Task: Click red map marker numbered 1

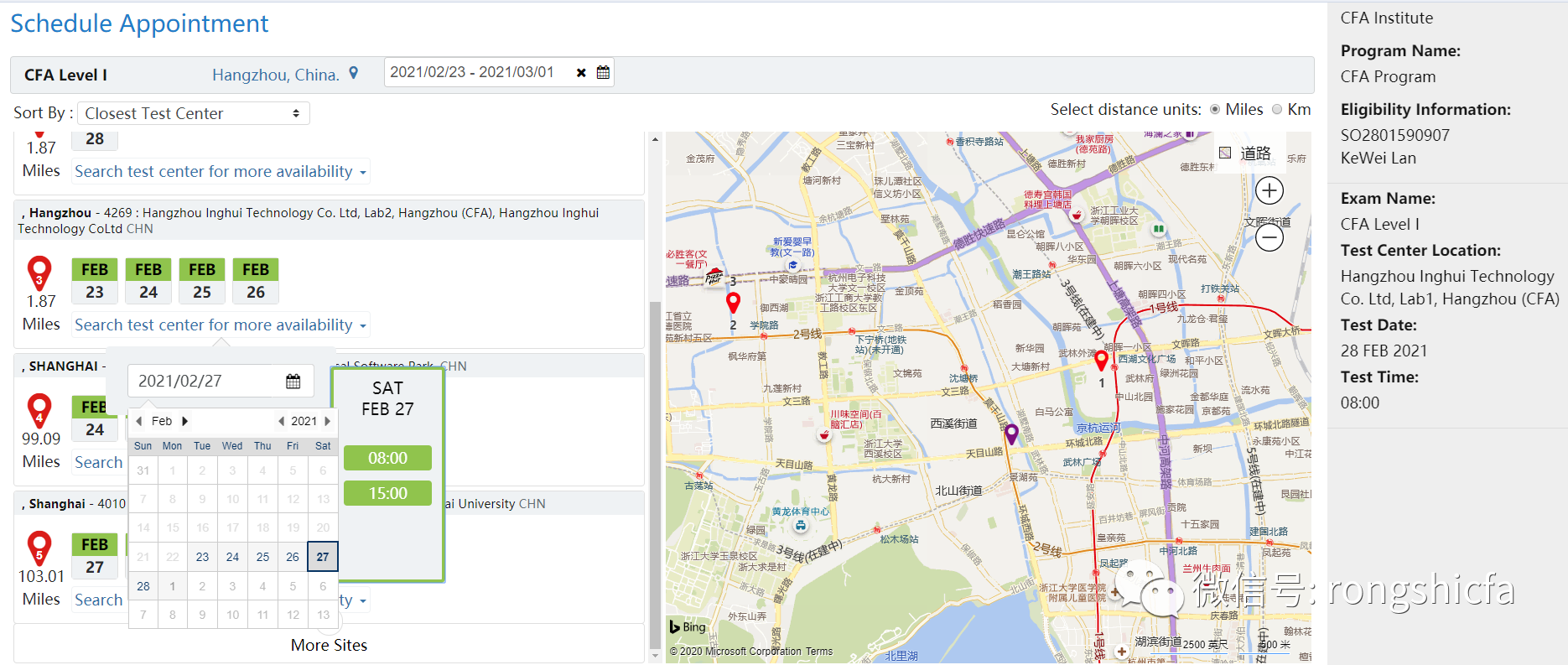Action: (x=1102, y=361)
